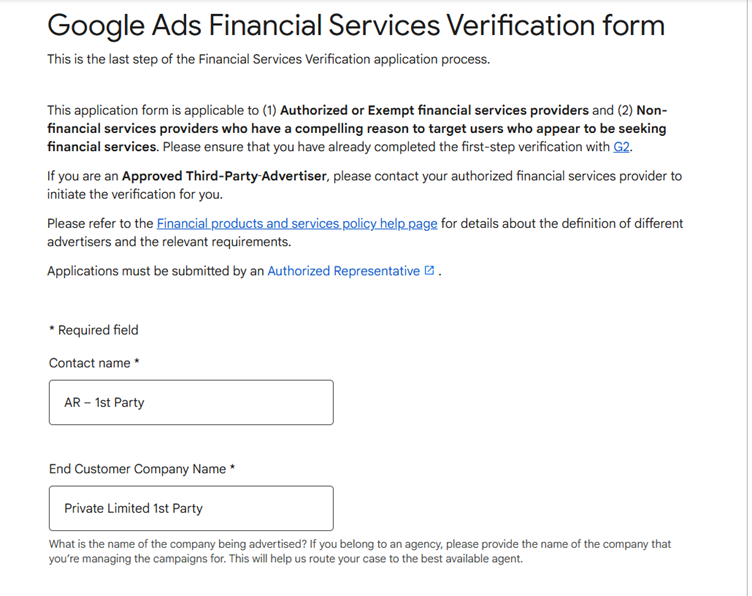Click the bold Non-financial services providers text

tap(357, 129)
